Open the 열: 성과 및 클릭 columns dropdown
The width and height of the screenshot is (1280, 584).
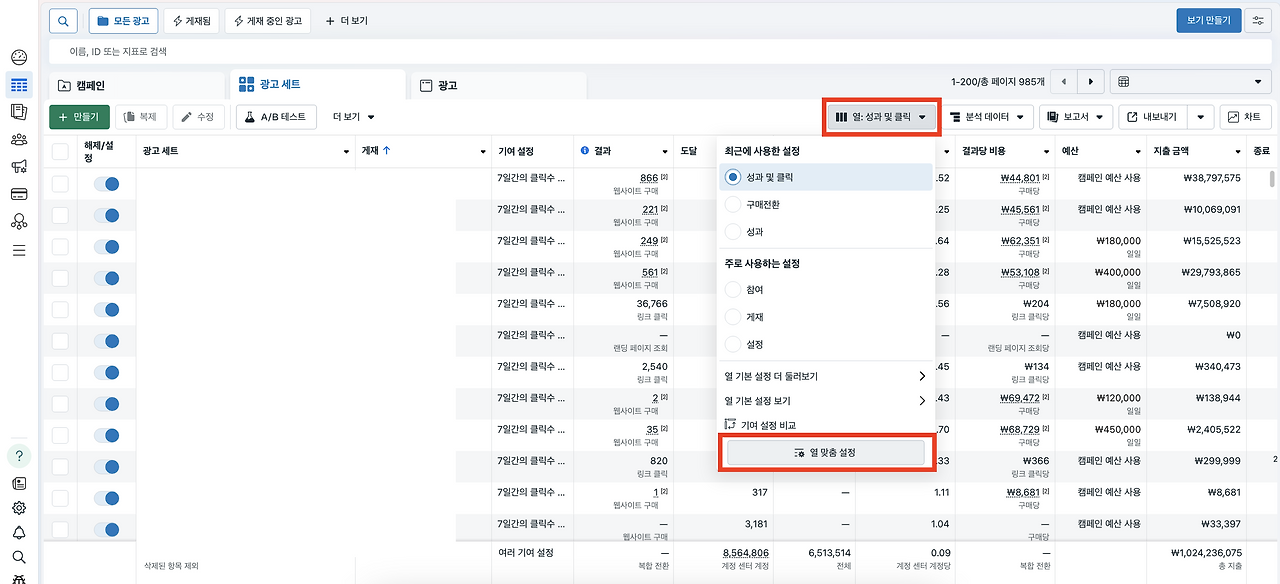click(x=881, y=117)
